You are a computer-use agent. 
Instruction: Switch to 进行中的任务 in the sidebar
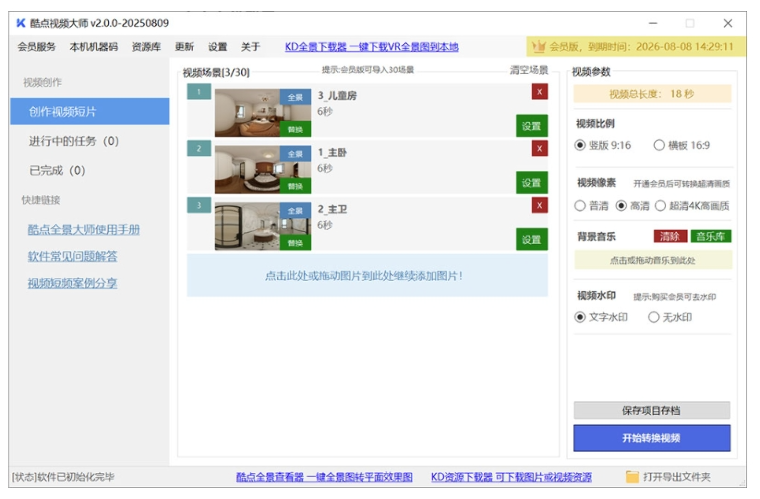click(x=73, y=141)
